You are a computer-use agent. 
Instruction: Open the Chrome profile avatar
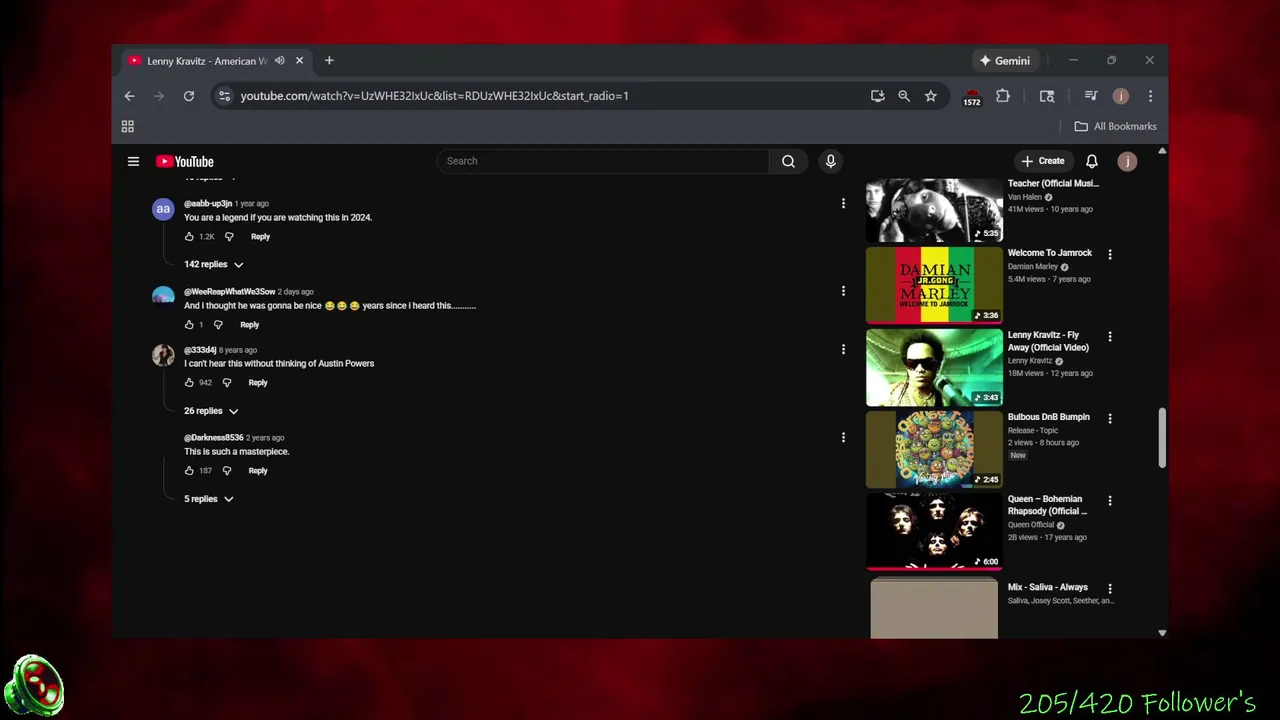click(x=1120, y=96)
